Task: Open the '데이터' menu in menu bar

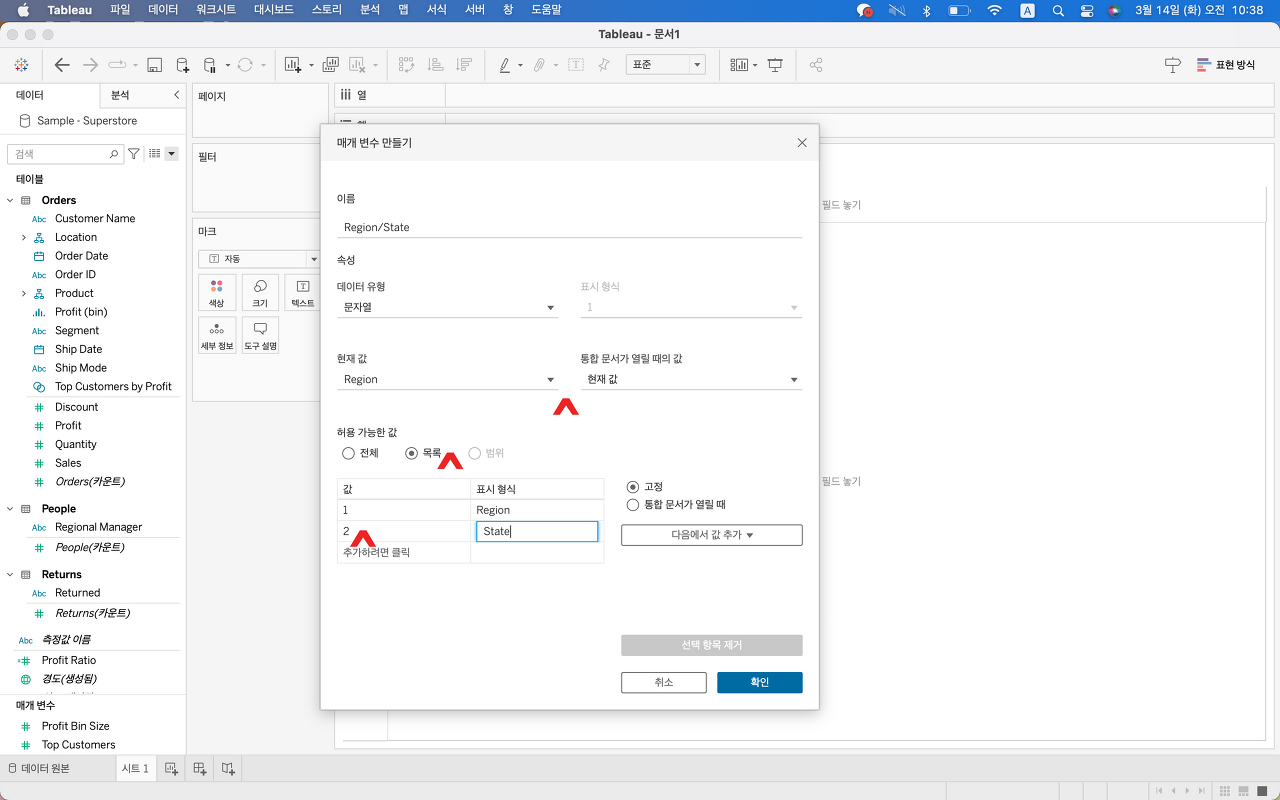Action: (x=164, y=10)
